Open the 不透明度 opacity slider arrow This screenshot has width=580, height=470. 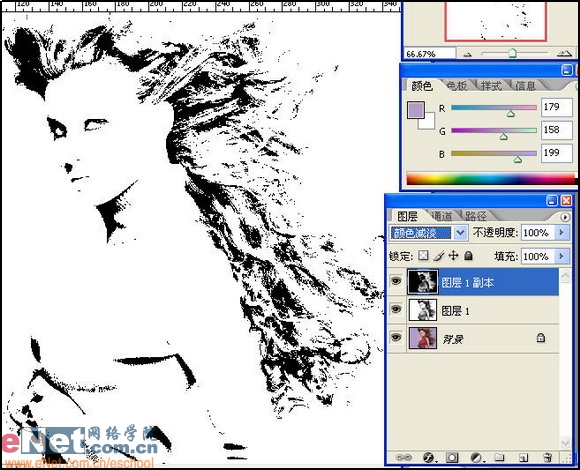(x=562, y=232)
